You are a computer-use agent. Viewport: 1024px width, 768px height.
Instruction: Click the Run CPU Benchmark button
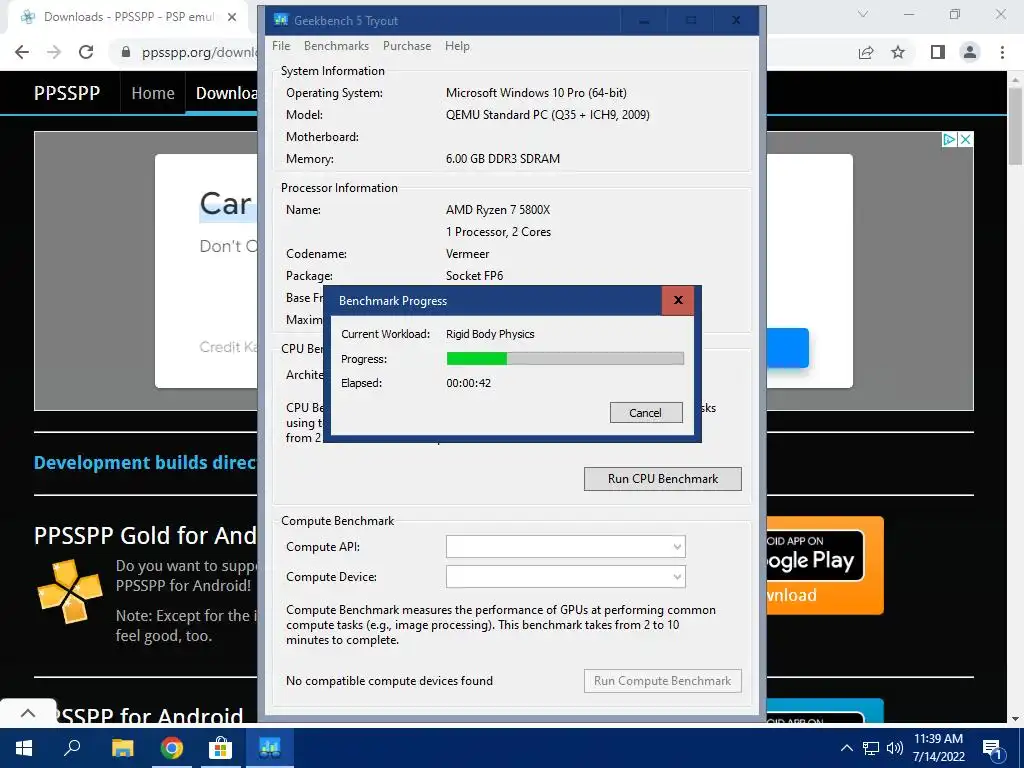[x=663, y=479]
